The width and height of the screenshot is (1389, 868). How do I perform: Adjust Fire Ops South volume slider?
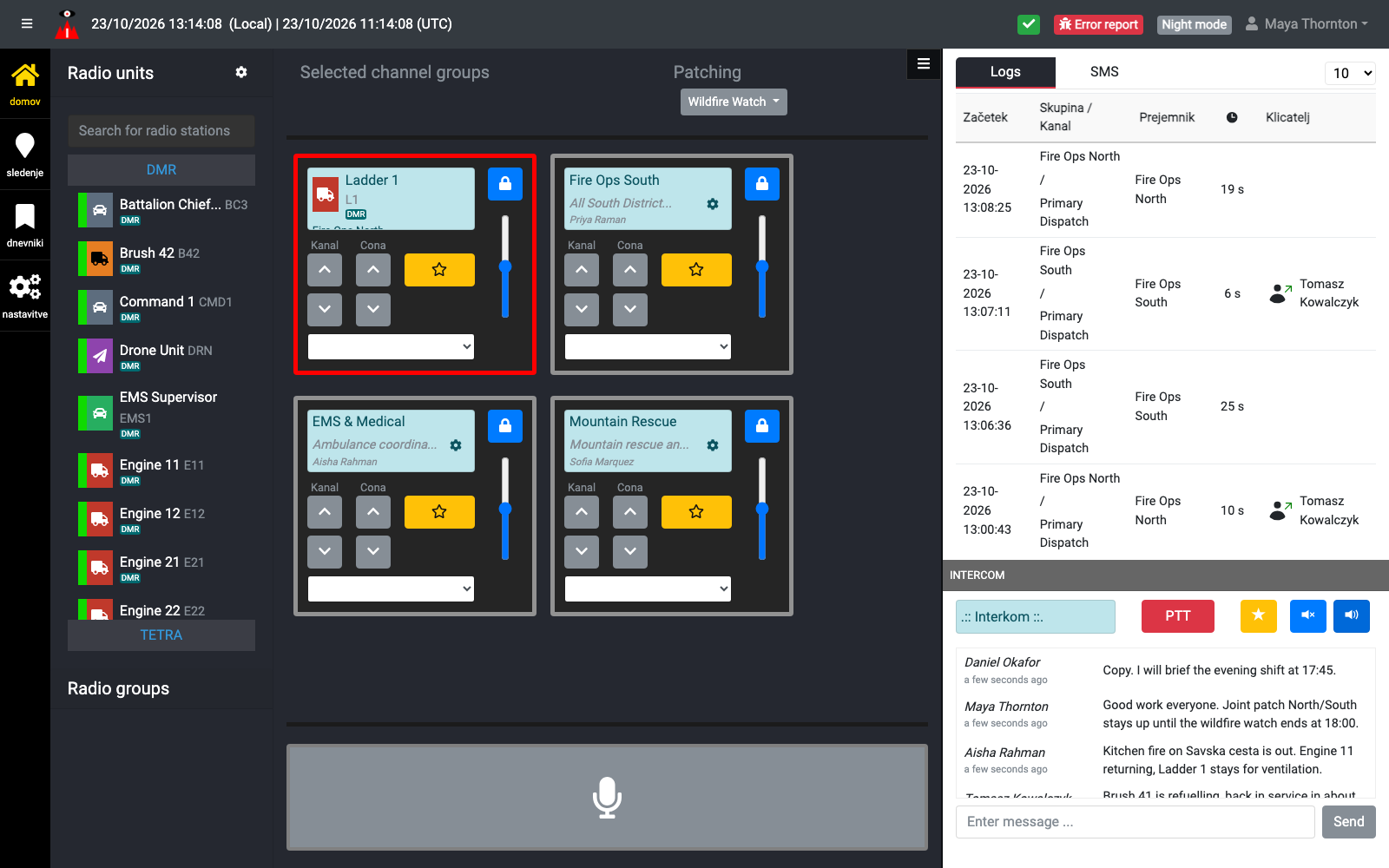pyautogui.click(x=762, y=267)
